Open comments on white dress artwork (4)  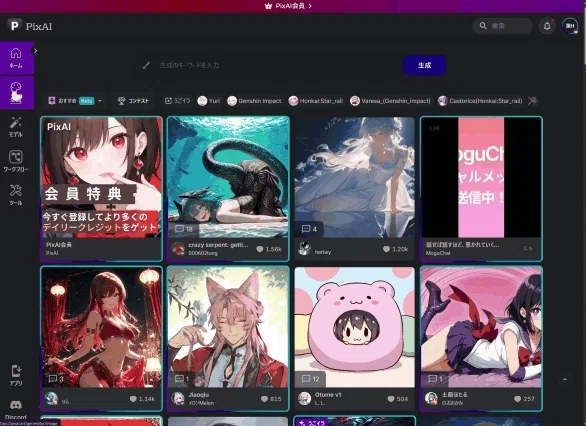309,229
